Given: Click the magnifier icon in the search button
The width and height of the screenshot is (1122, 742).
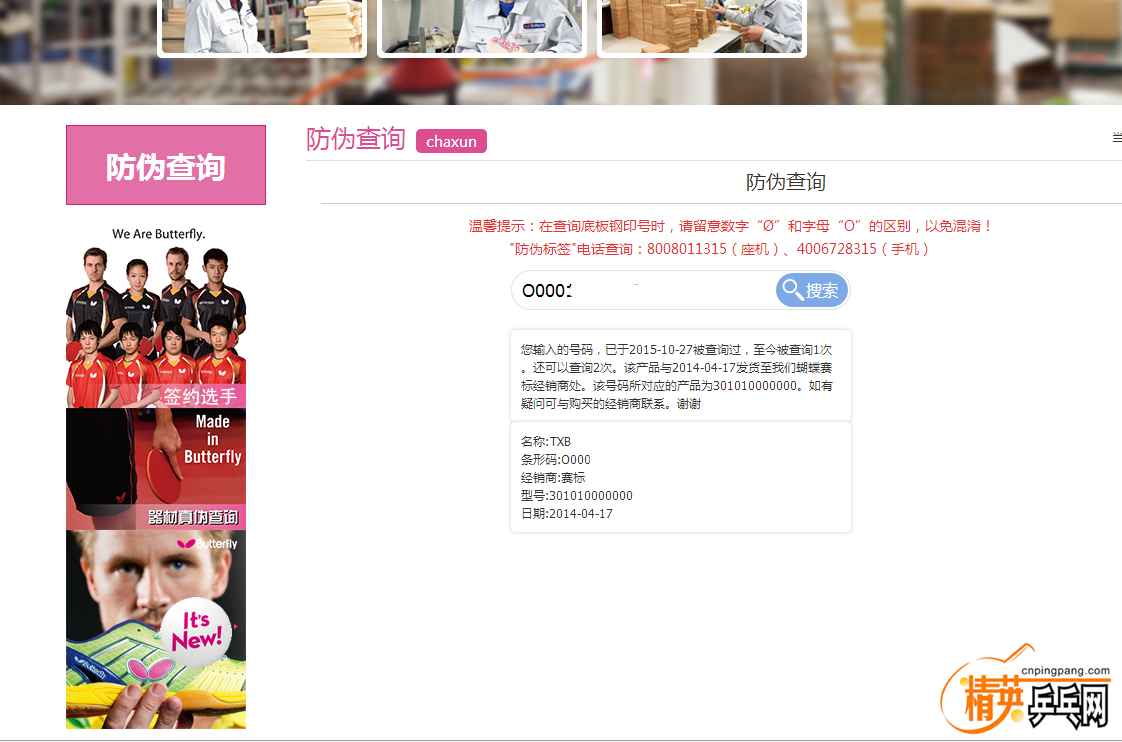Looking at the screenshot, I should (793, 290).
